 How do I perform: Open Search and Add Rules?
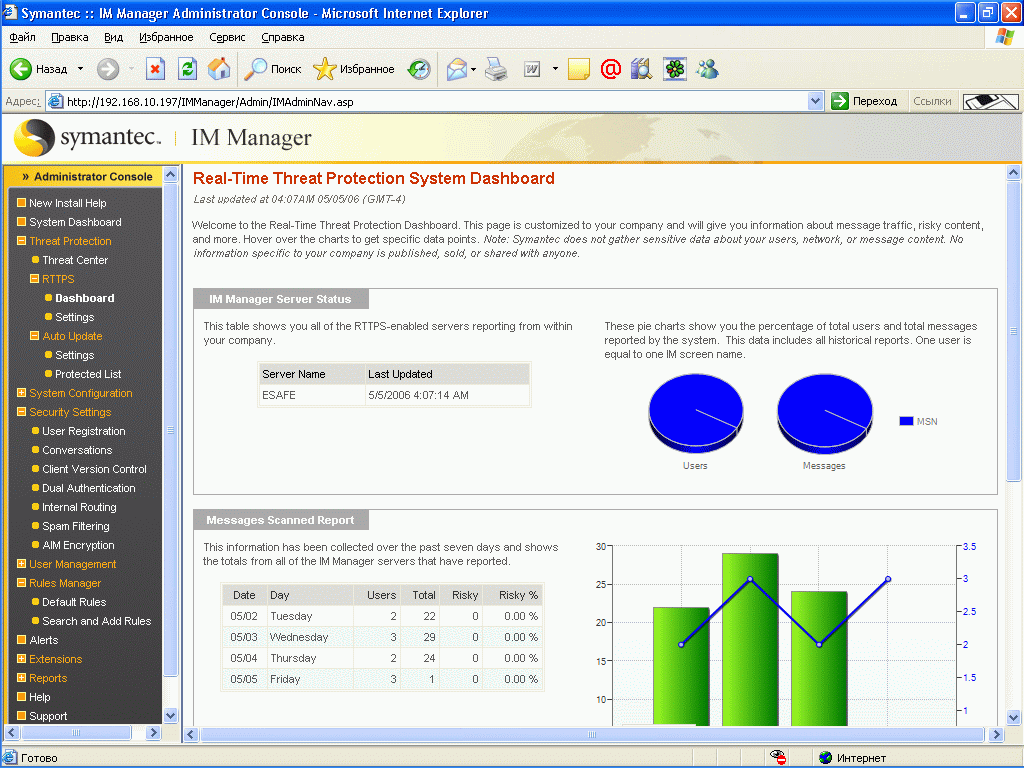click(97, 621)
